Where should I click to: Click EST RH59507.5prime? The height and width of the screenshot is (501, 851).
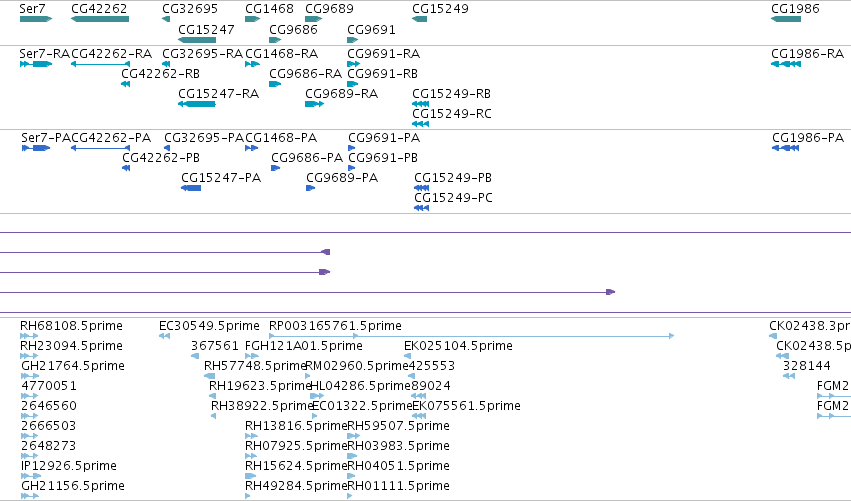[x=354, y=436]
